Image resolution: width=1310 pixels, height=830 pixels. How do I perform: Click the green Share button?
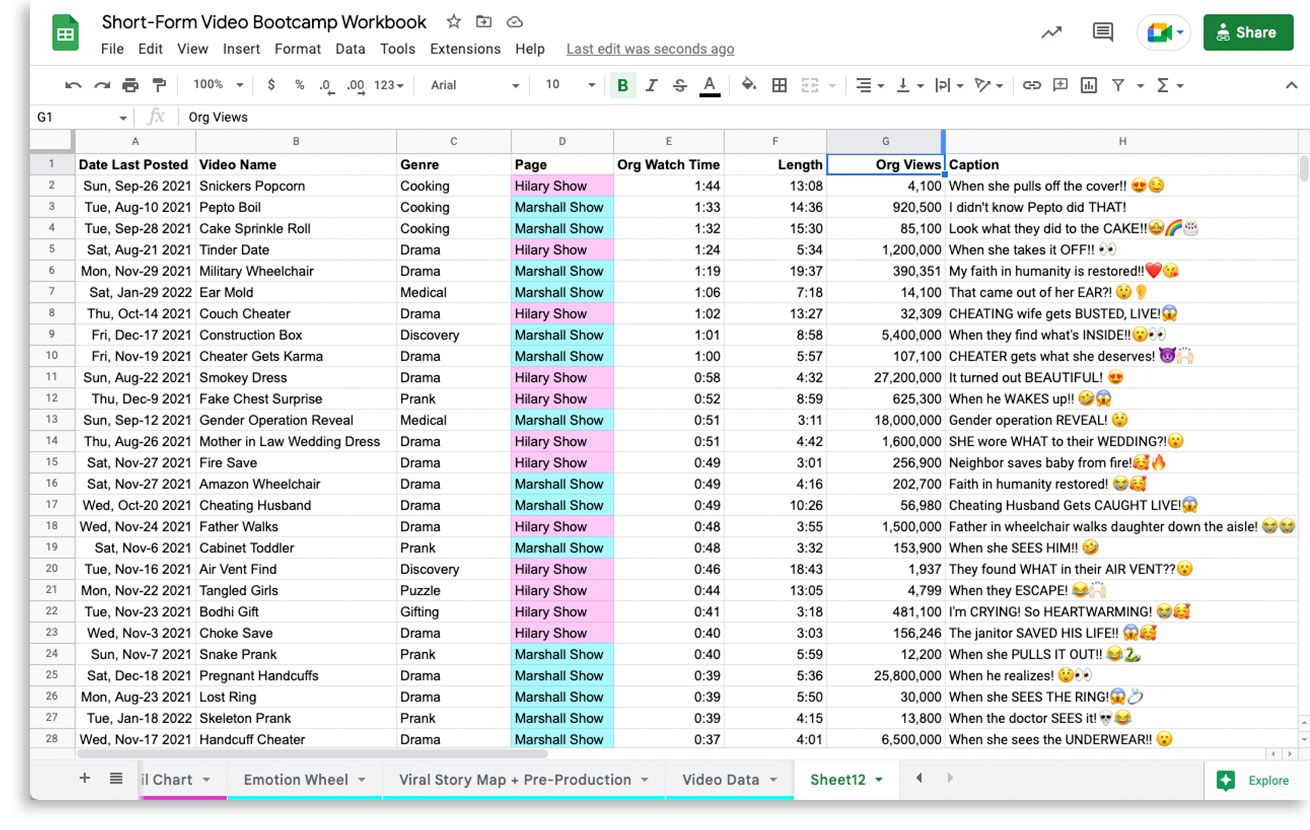point(1246,32)
